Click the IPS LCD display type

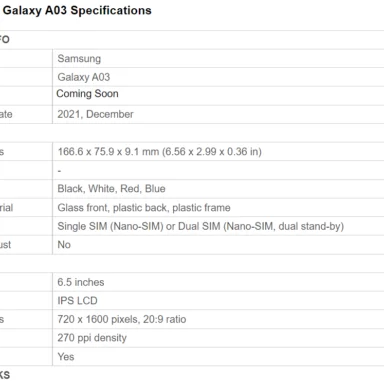point(77,301)
